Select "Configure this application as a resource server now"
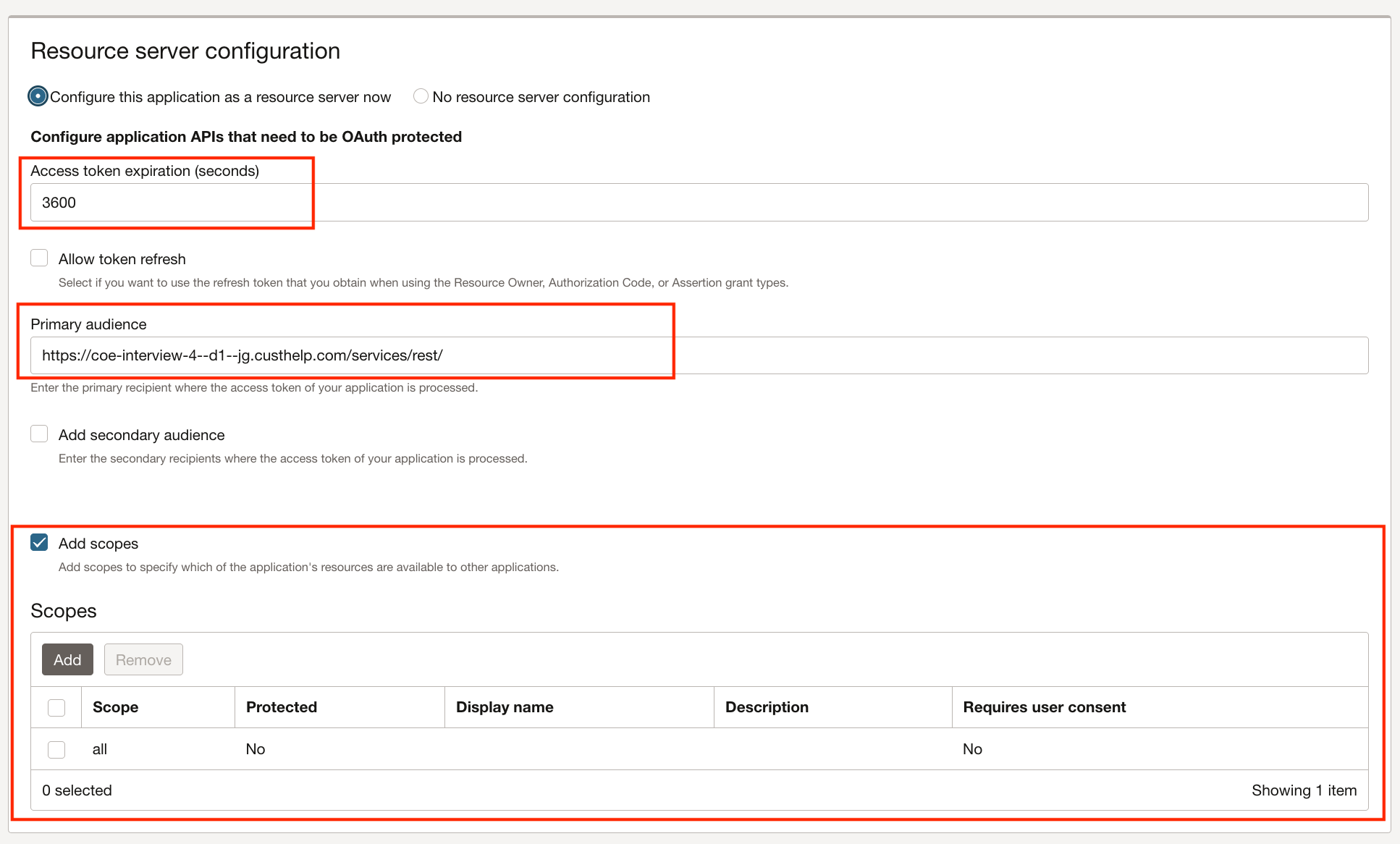Image resolution: width=1400 pixels, height=844 pixels. [x=38, y=96]
